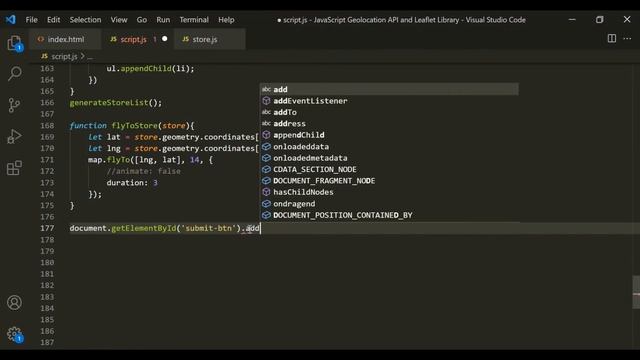
Task: Click line number 177 in the gutter
Action: point(47,228)
